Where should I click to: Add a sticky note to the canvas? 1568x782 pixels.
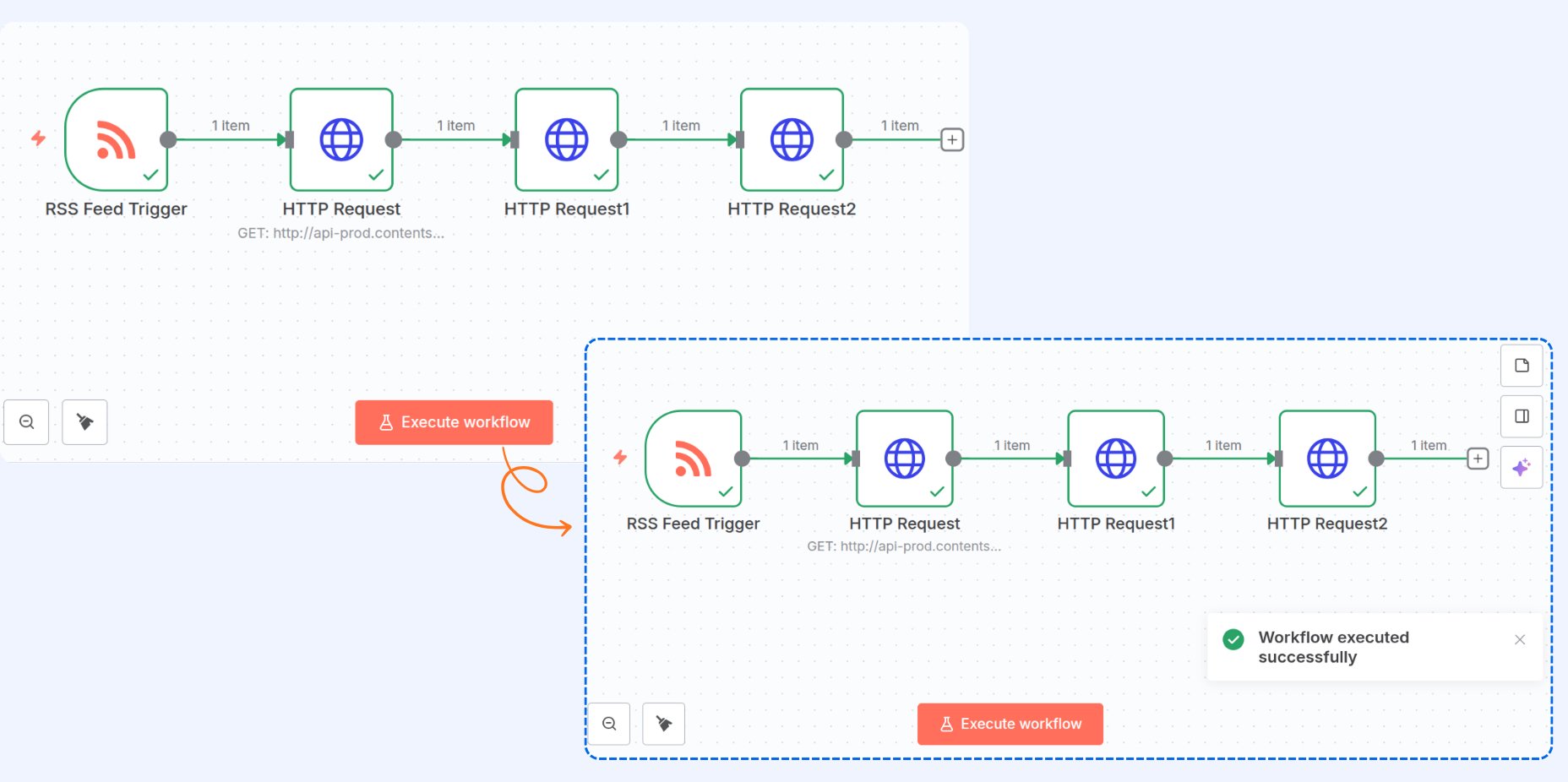pos(1522,366)
